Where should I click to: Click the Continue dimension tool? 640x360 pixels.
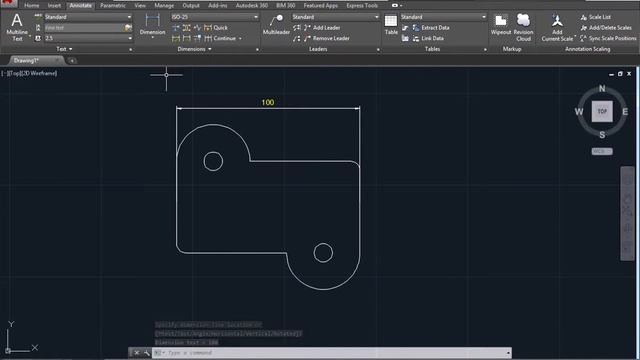pyautogui.click(x=220, y=38)
